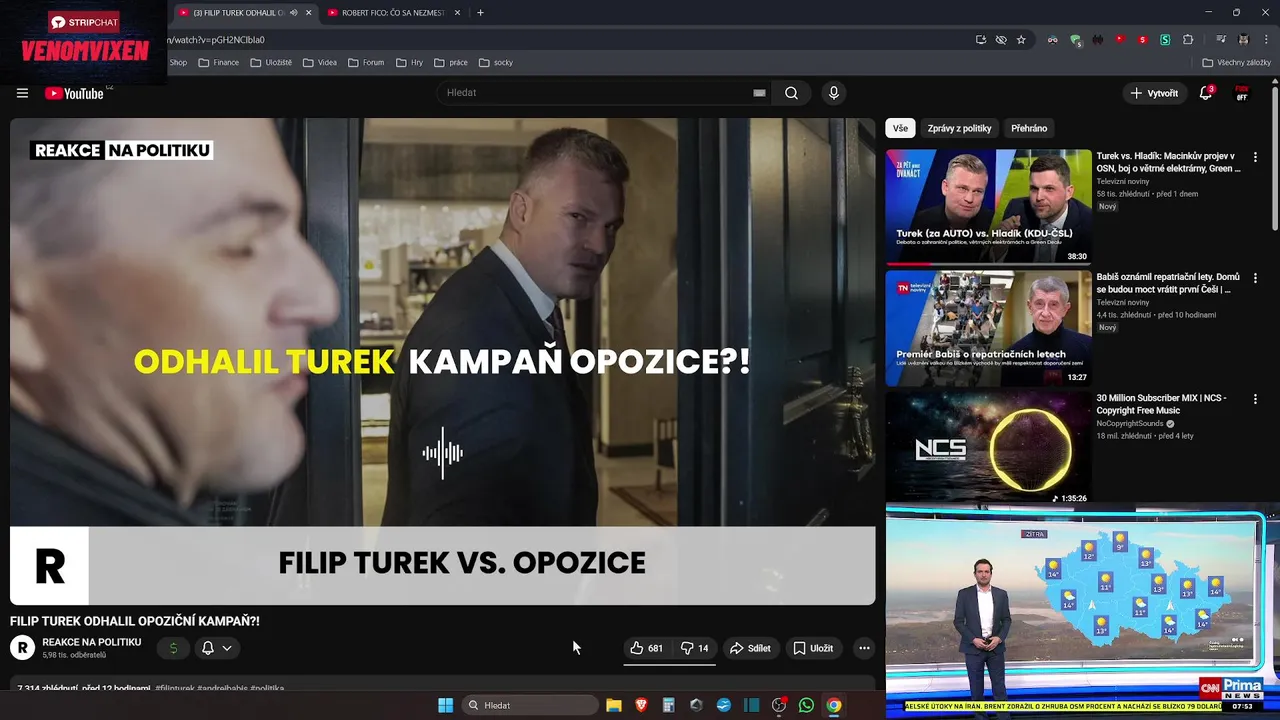Open the on-screen keyboard in the search box

click(x=759, y=93)
